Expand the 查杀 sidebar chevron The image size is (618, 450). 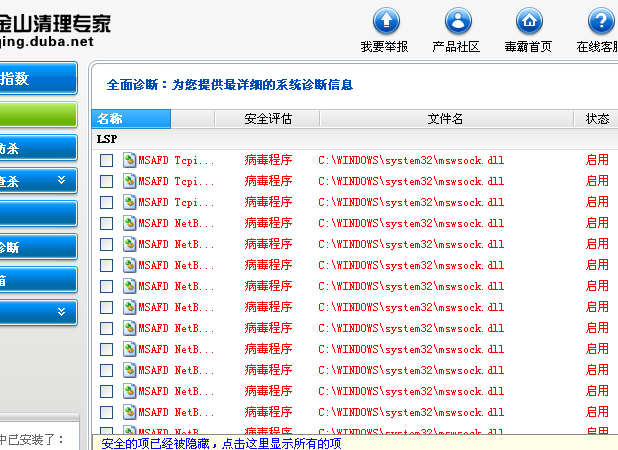point(61,180)
